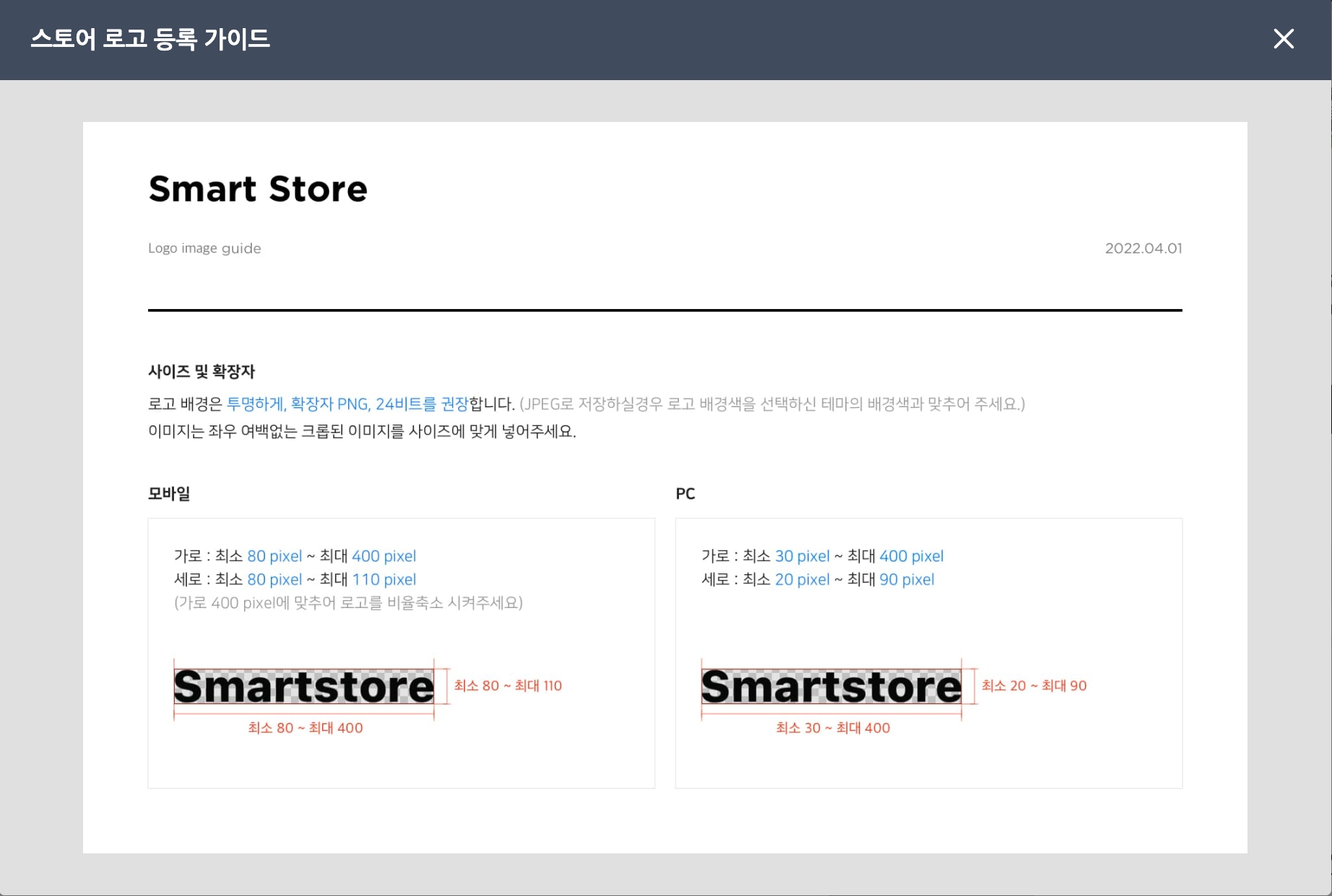Viewport: 1332px width, 896px height.
Task: Click the date 2022.04.01
Action: 1143,248
